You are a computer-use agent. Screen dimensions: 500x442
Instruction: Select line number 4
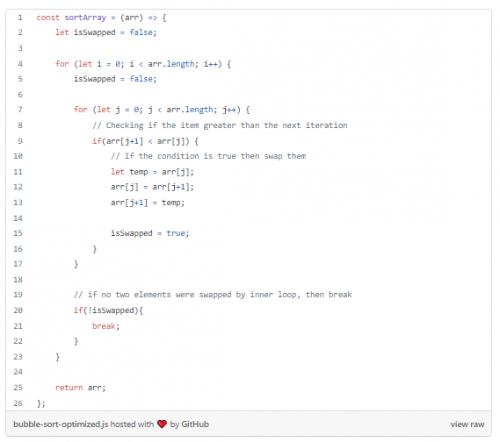click(x=20, y=64)
